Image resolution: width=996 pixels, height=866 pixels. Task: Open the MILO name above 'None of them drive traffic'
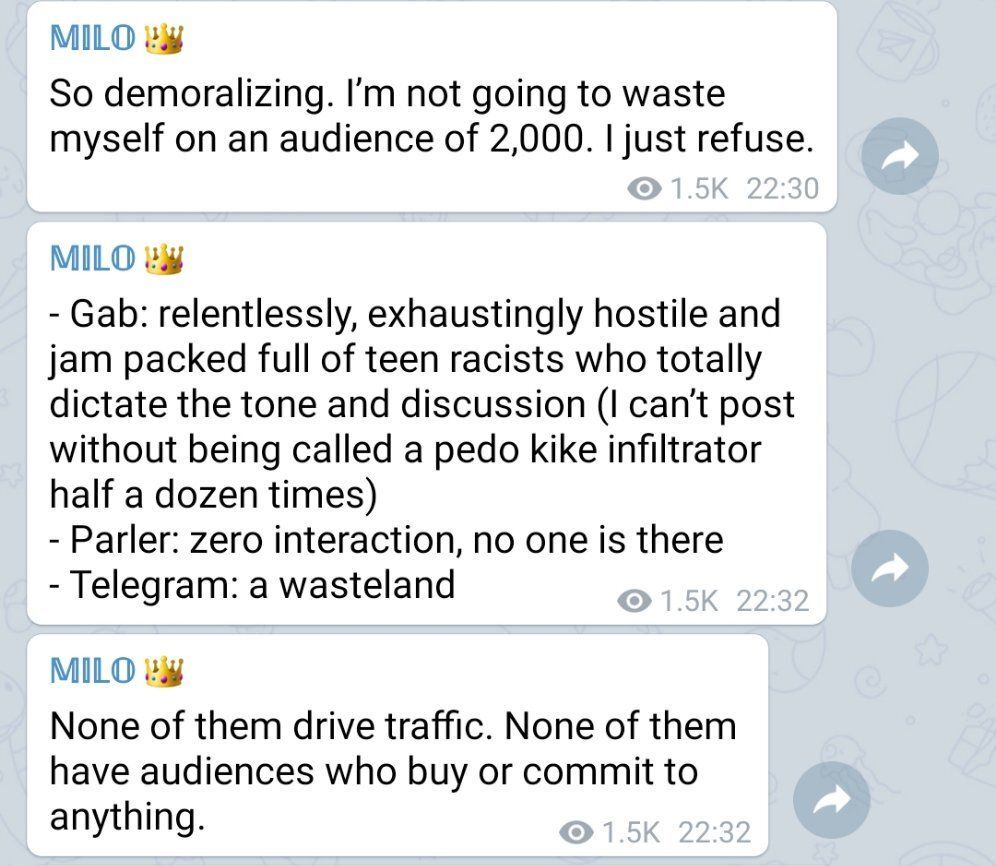coord(93,670)
